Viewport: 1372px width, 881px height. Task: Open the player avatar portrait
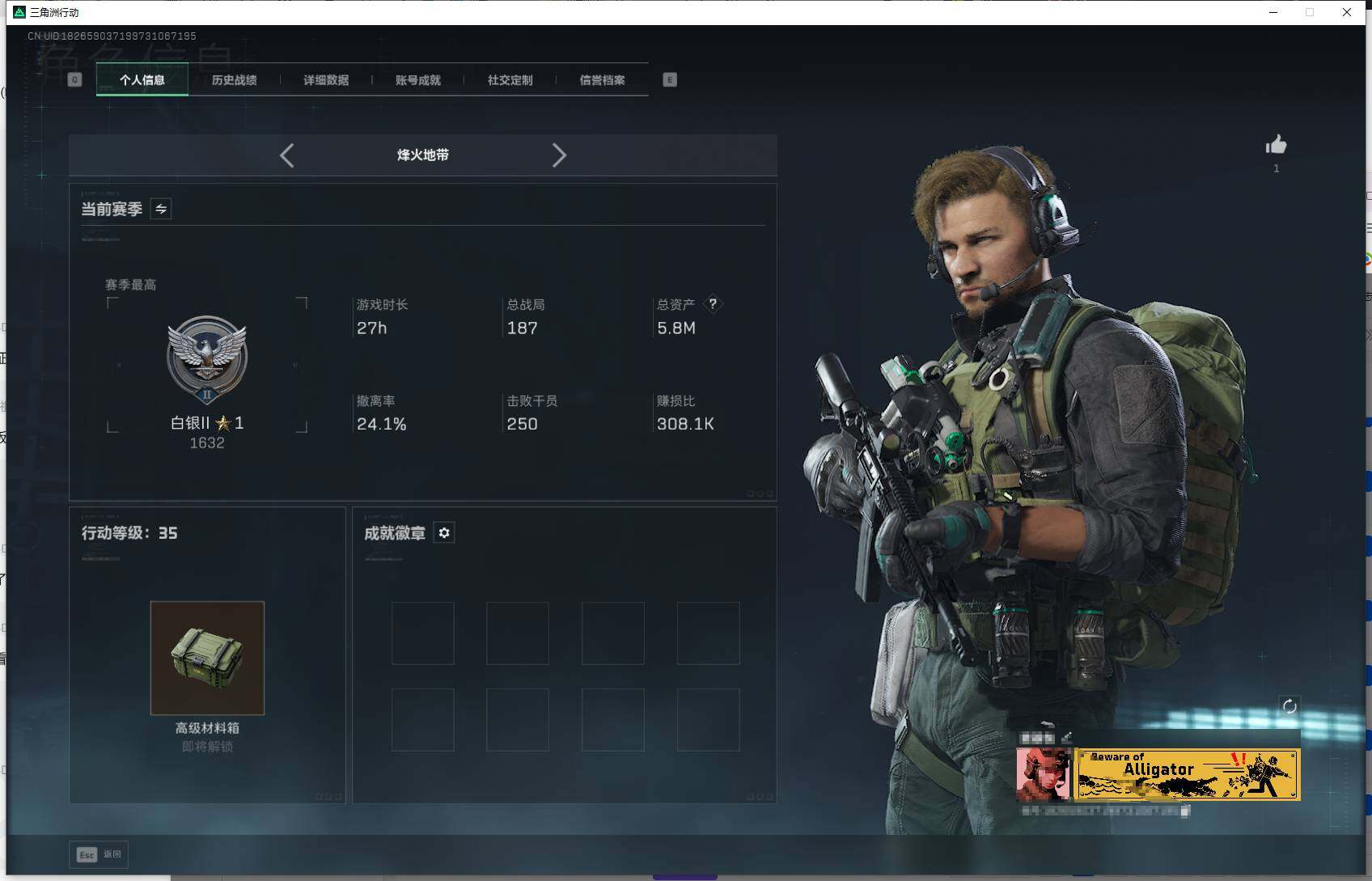(x=1044, y=774)
